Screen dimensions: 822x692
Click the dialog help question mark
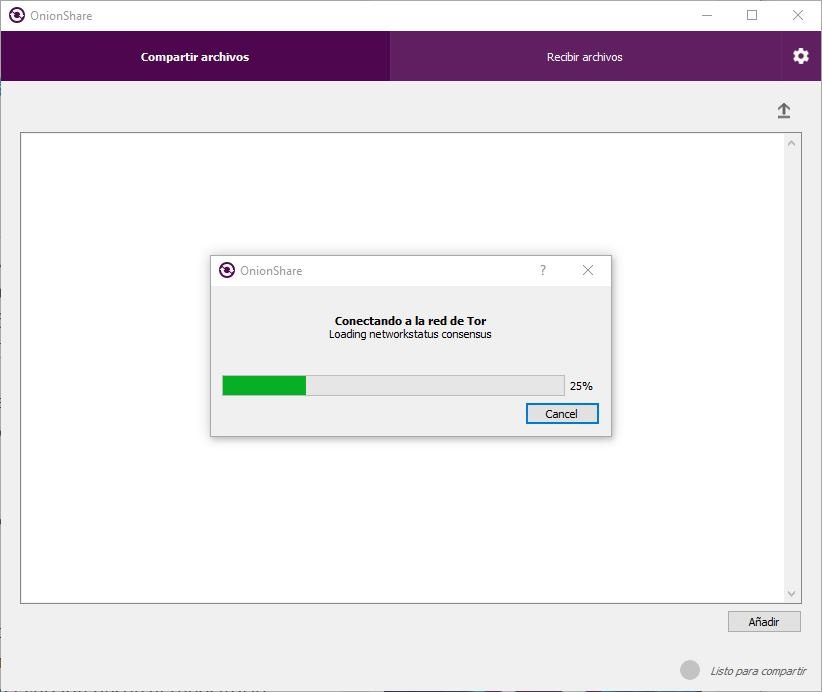coord(543,270)
